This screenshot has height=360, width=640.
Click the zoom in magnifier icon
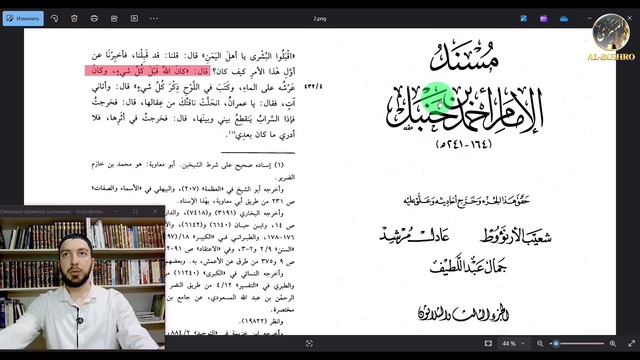click(x=613, y=344)
